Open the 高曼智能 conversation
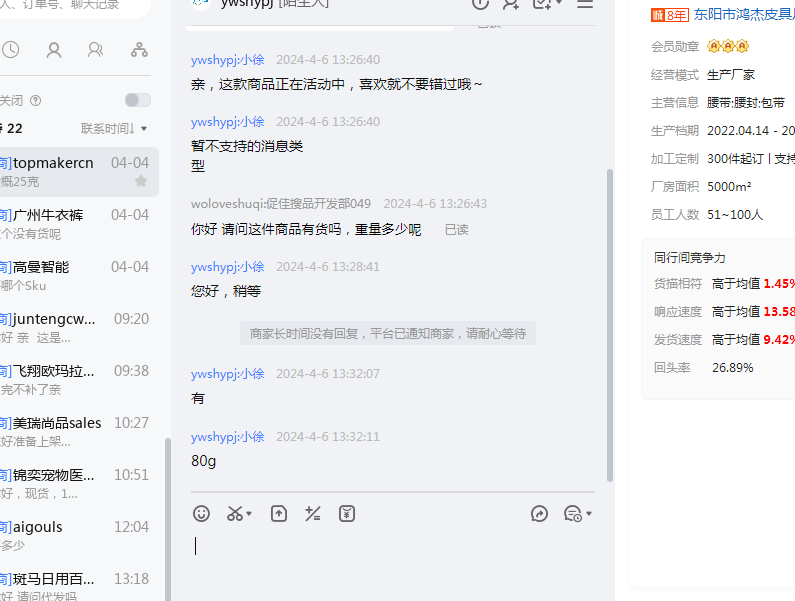795x601 pixels. (79, 276)
